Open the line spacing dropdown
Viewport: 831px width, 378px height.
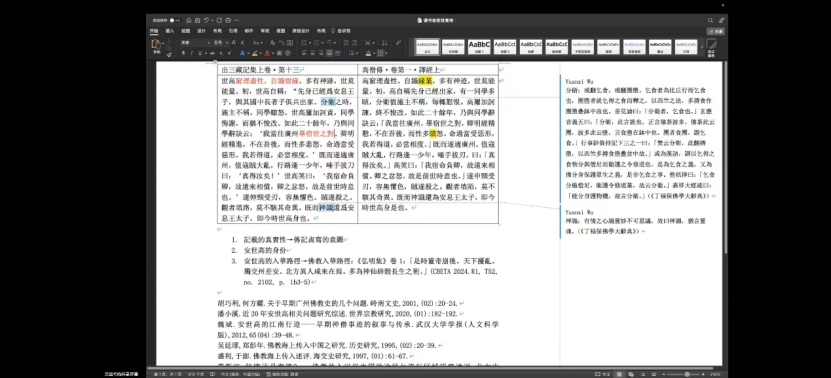353,53
